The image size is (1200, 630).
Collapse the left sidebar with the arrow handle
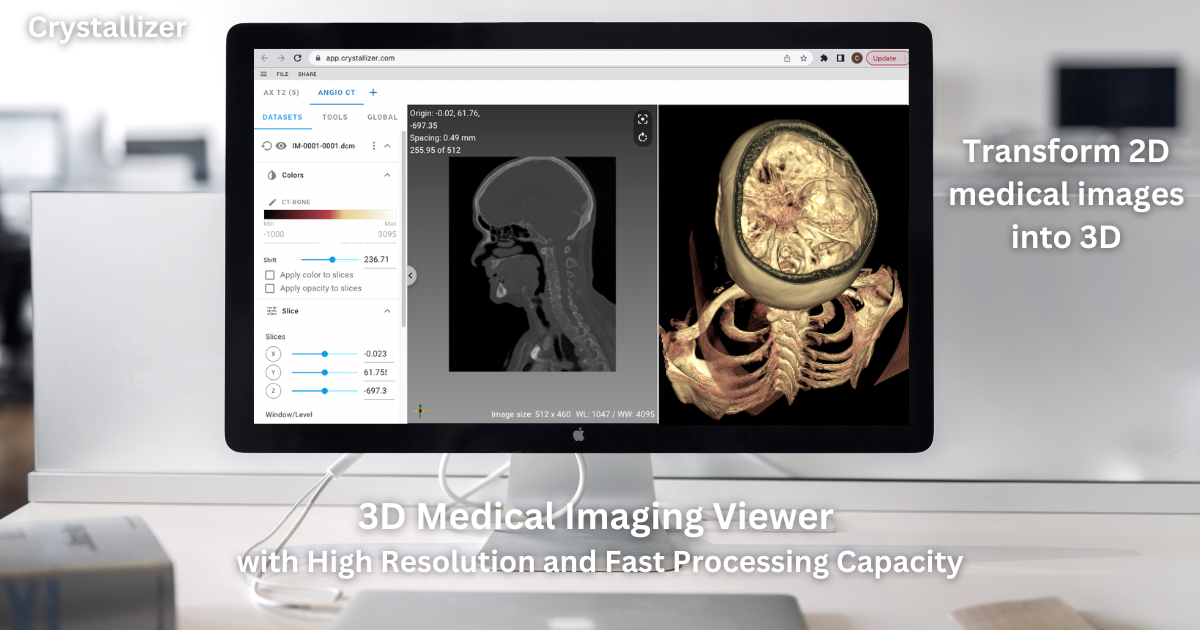click(408, 276)
